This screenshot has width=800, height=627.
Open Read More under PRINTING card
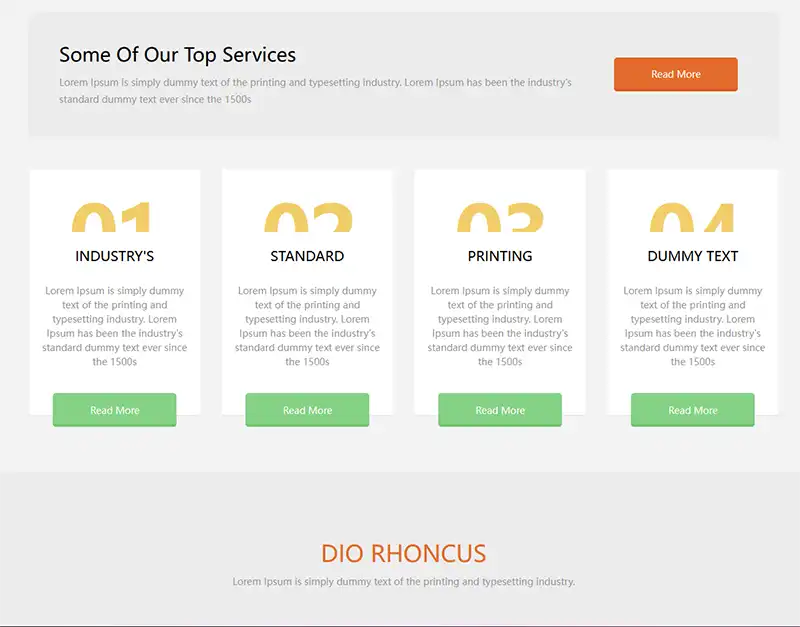point(500,410)
